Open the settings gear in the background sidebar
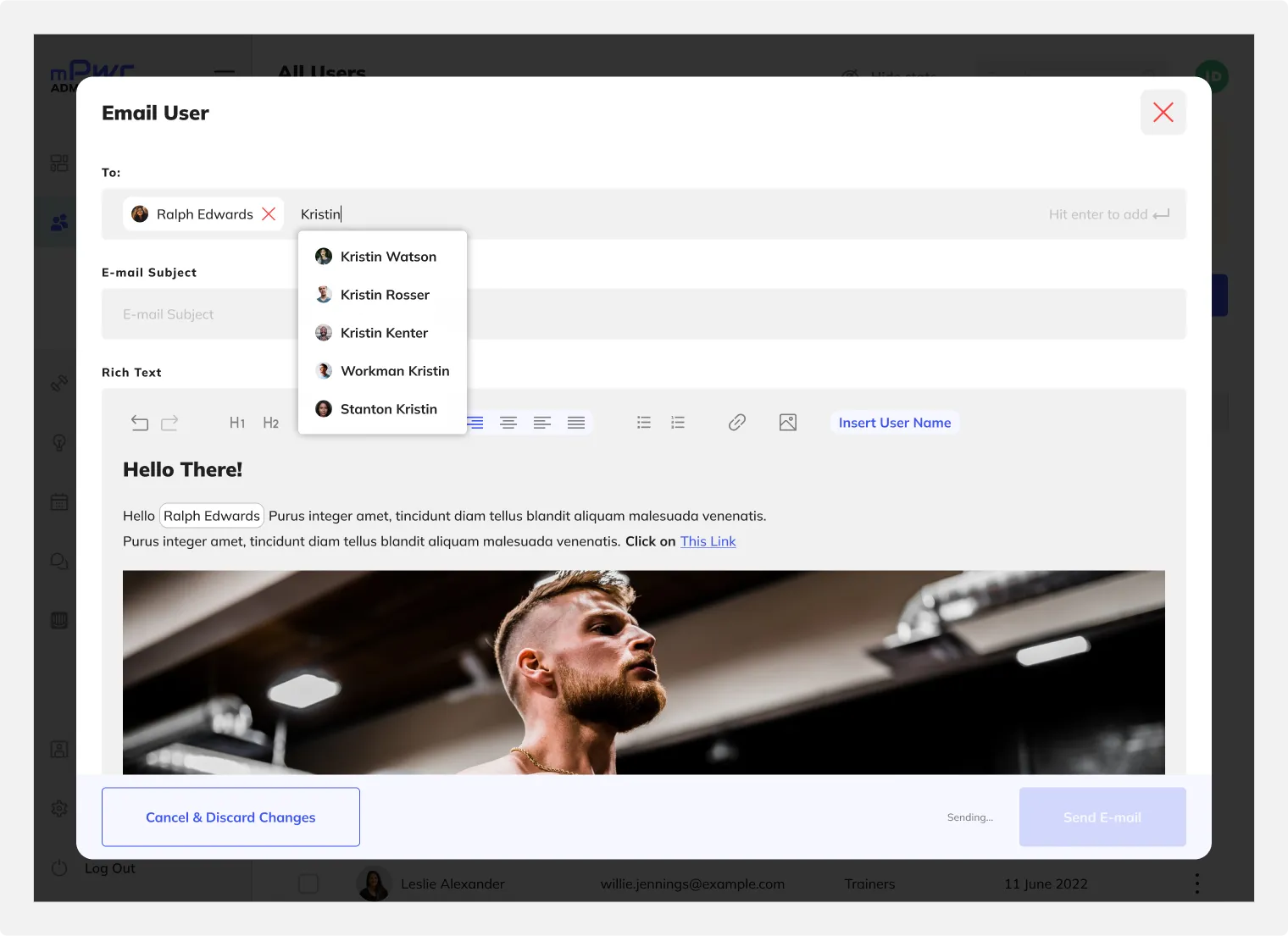The width and height of the screenshot is (1288, 936). 59,809
